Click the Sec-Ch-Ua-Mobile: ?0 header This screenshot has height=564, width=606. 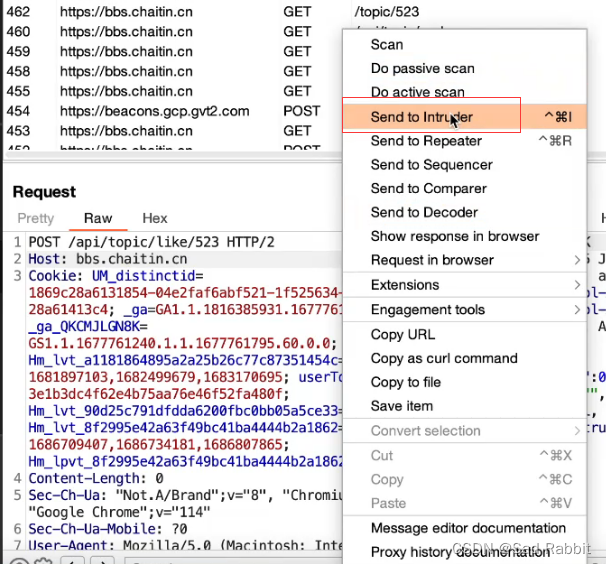point(108,529)
